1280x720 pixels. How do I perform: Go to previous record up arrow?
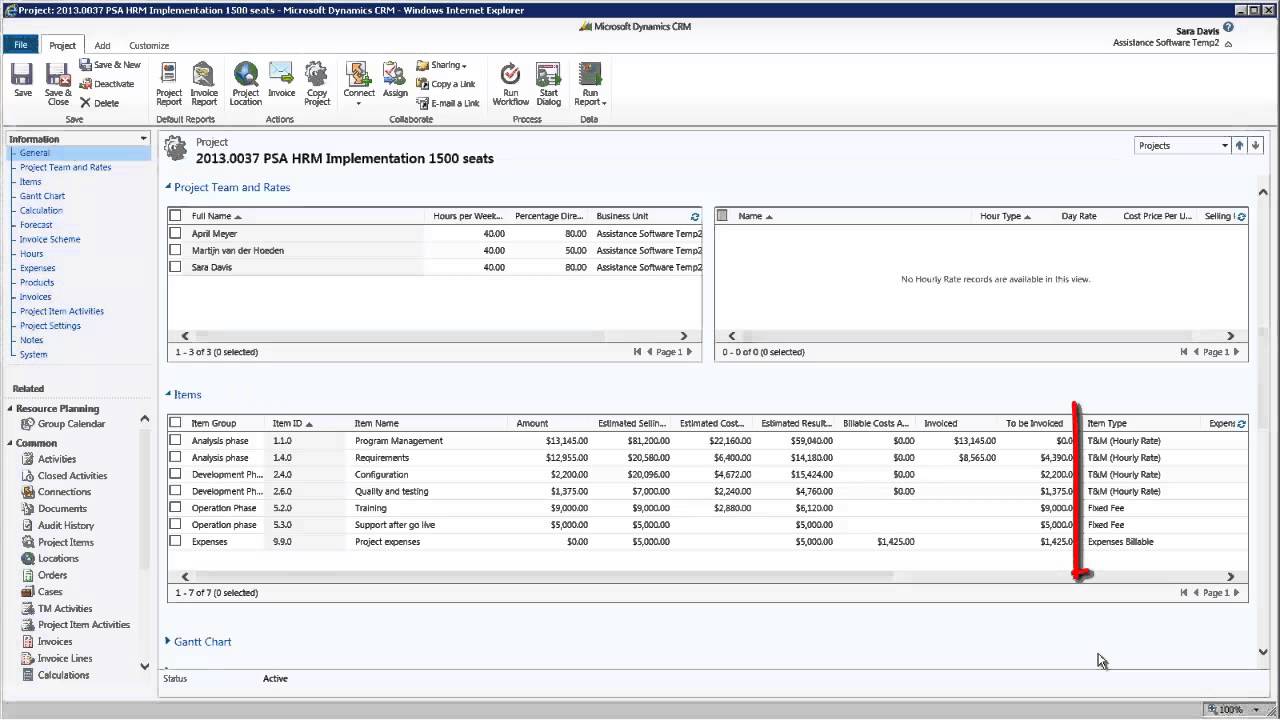[x=1239, y=145]
